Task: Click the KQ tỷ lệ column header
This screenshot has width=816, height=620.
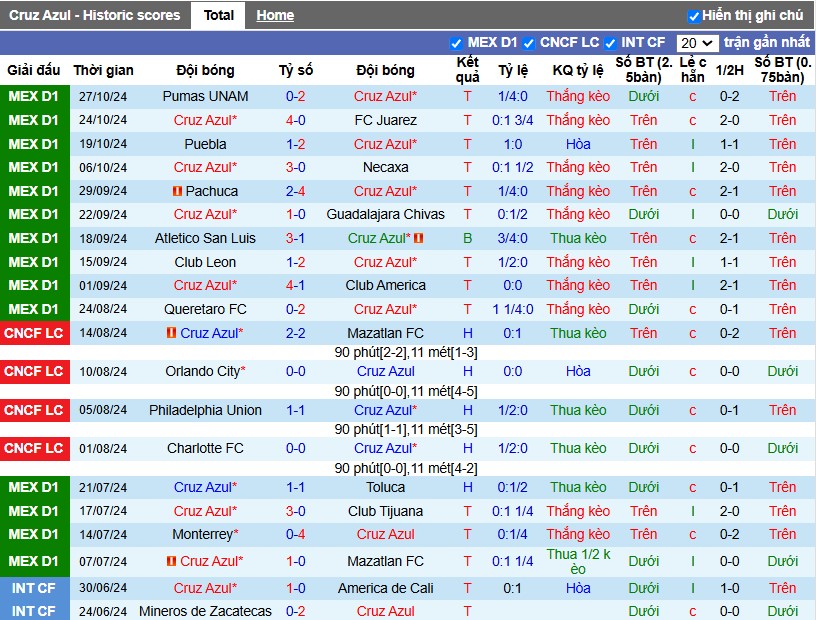Action: pyautogui.click(x=578, y=70)
